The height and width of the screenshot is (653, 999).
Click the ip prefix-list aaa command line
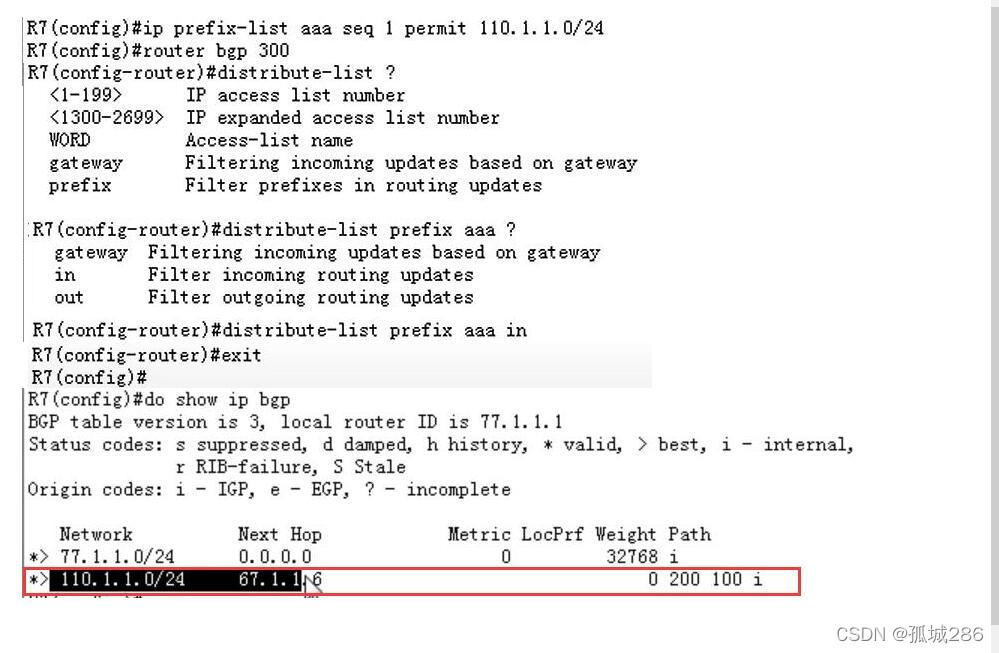pyautogui.click(x=315, y=28)
